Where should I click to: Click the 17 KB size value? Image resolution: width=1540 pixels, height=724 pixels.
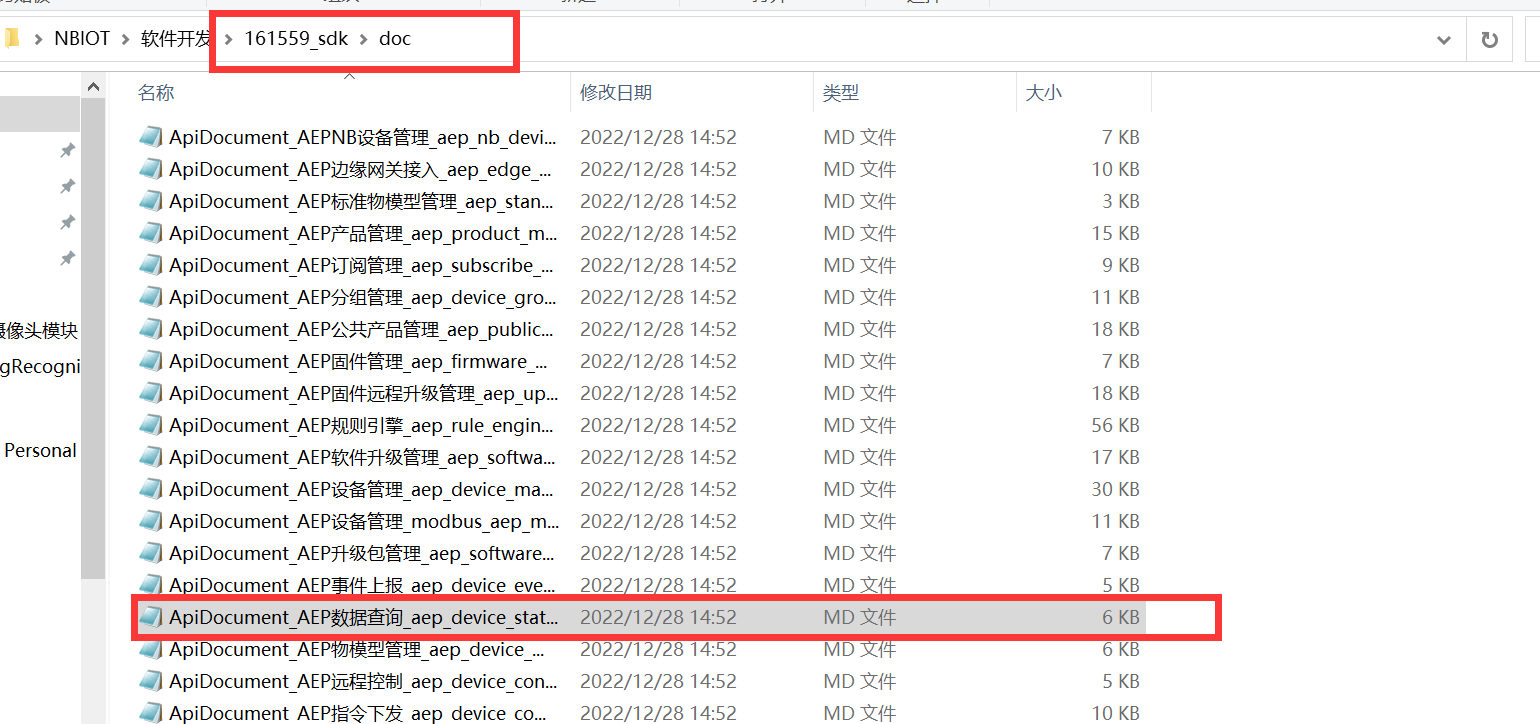1116,457
